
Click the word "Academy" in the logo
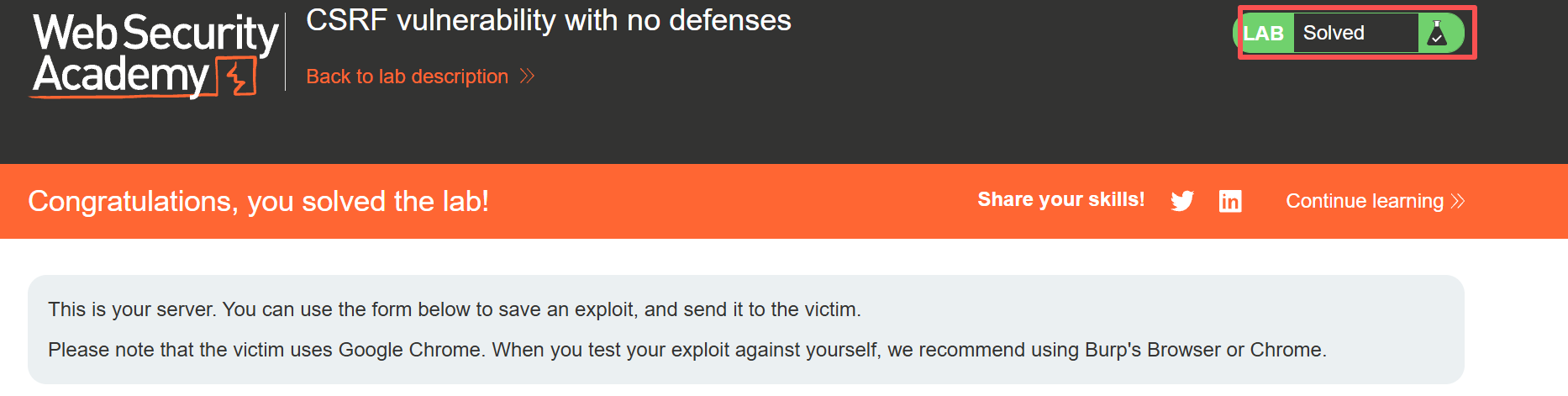120,75
